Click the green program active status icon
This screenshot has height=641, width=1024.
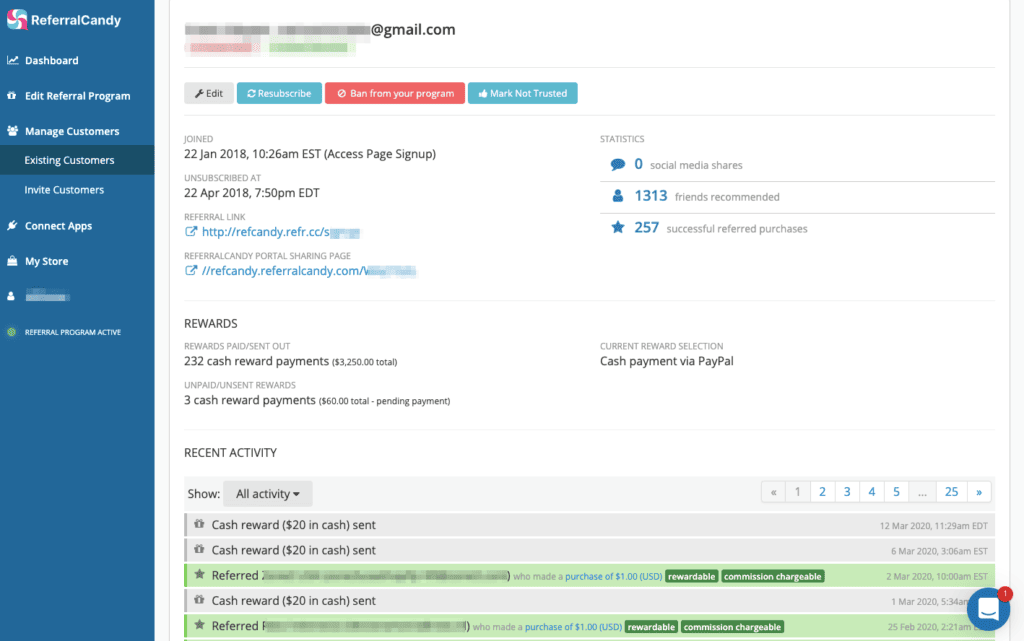point(11,332)
